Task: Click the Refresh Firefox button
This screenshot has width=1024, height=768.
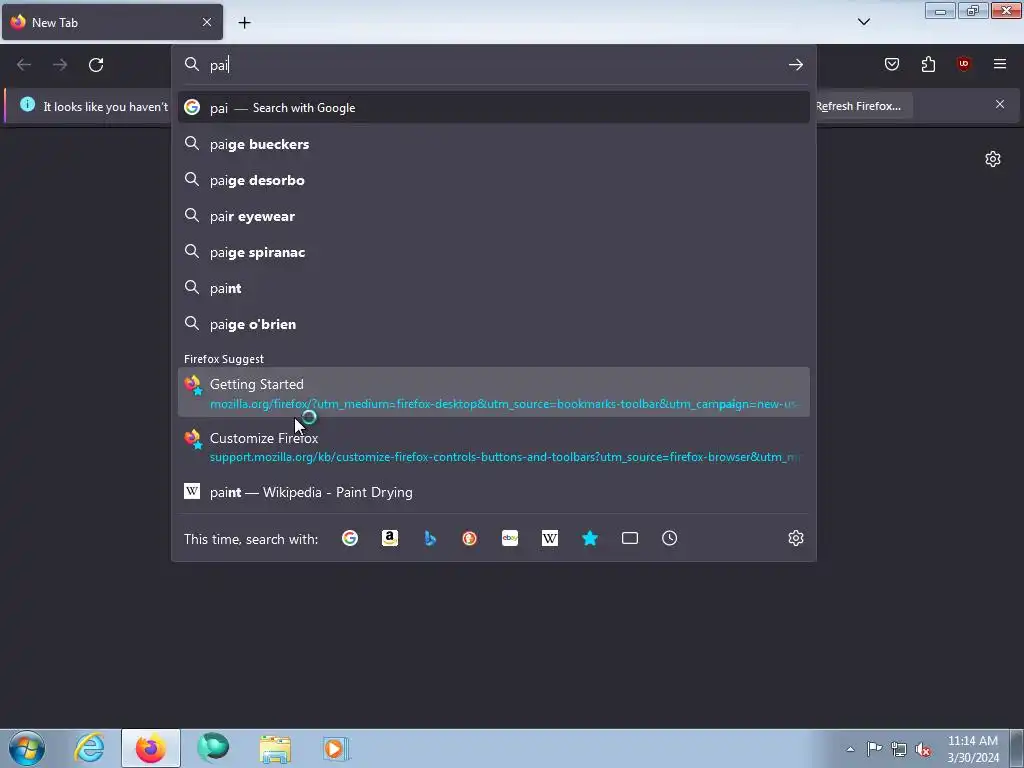Action: pyautogui.click(x=857, y=106)
